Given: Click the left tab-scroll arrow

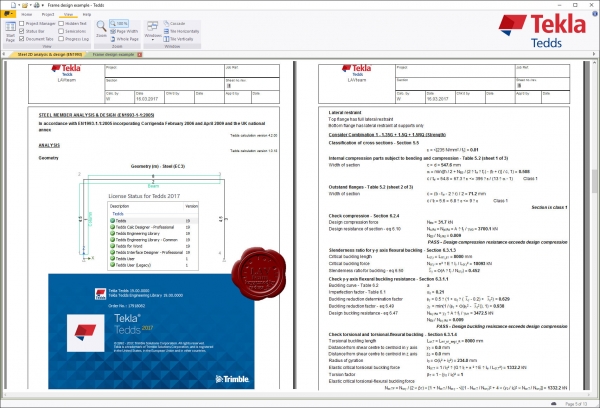Looking at the screenshot, I should (3, 54).
